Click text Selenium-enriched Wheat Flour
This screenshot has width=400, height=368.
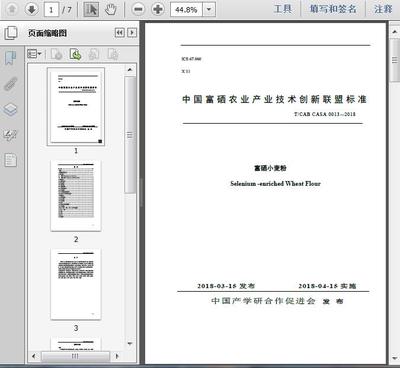pos(275,183)
